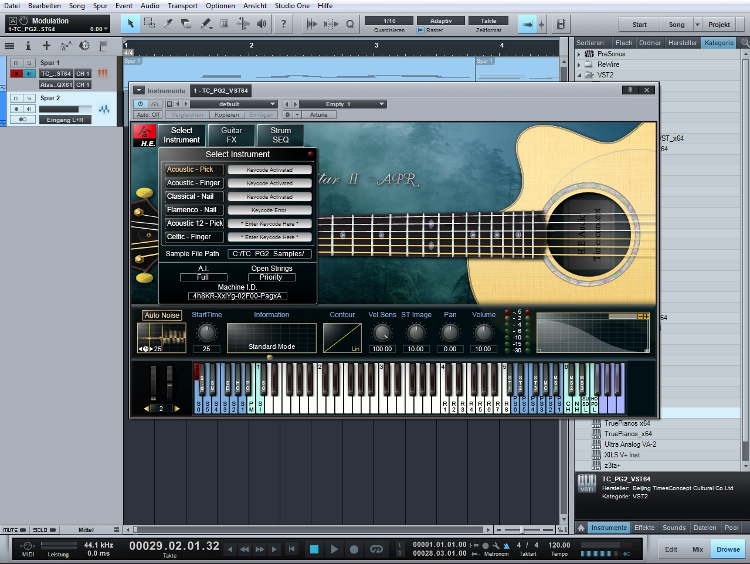This screenshot has height=564, width=750.
Task: Select Acoustic - Finger instrument
Action: pos(193,183)
